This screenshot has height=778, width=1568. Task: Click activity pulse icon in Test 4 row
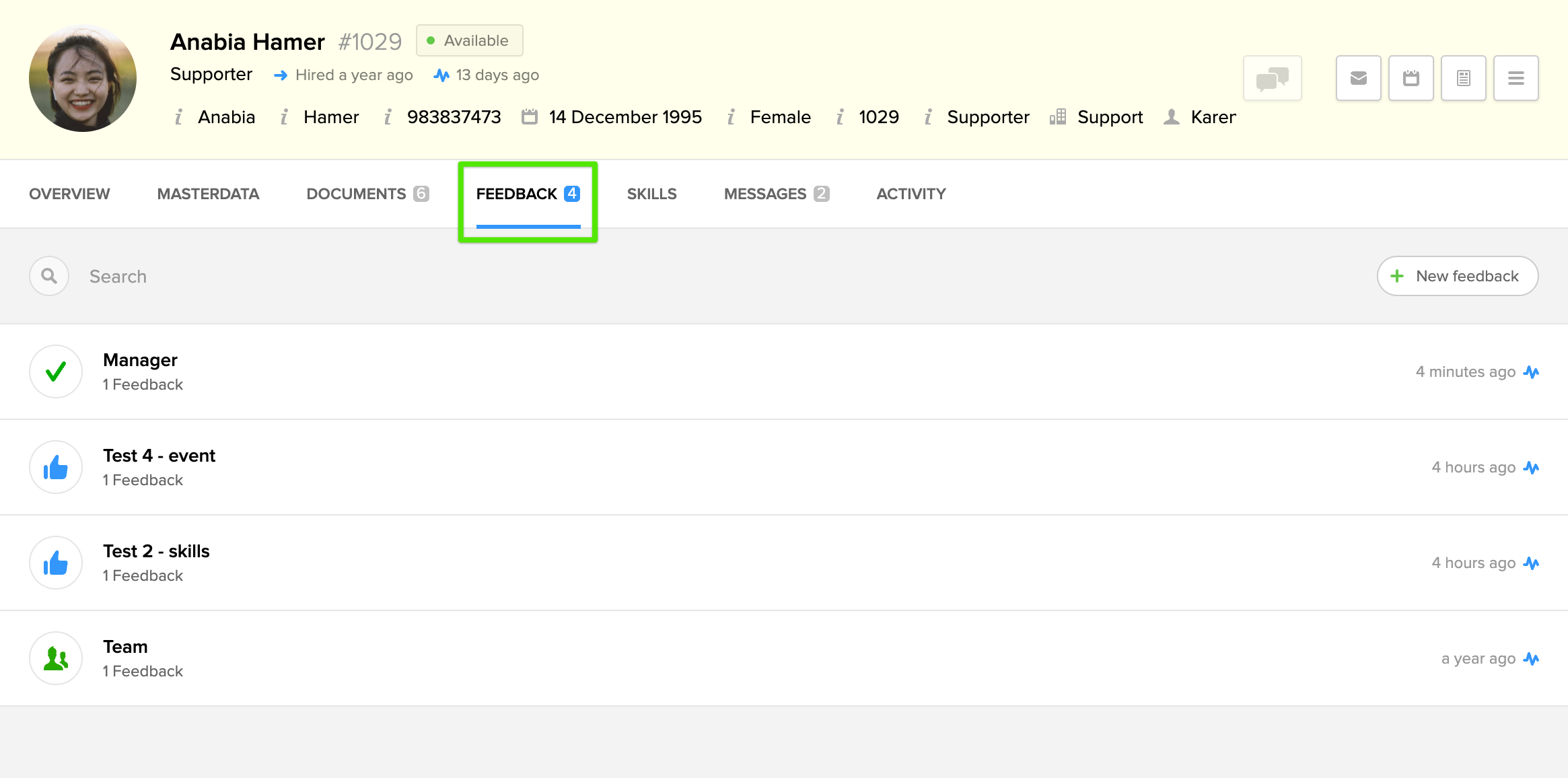[x=1531, y=468]
